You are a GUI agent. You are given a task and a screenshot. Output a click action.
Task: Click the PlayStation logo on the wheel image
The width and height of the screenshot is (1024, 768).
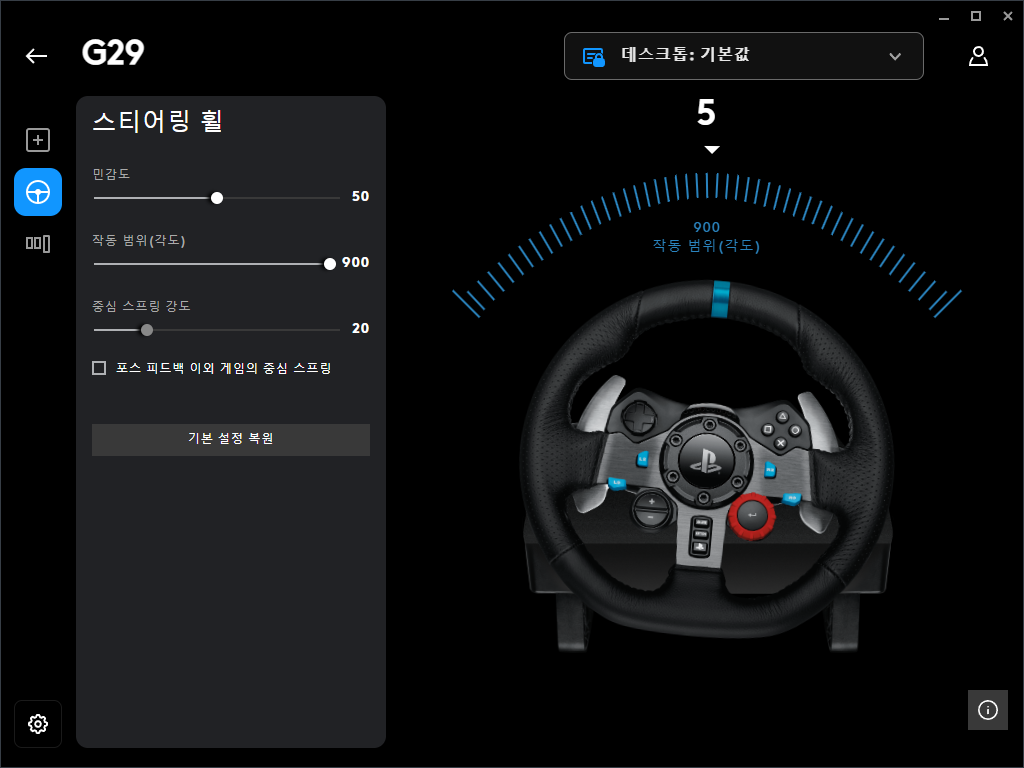(705, 461)
